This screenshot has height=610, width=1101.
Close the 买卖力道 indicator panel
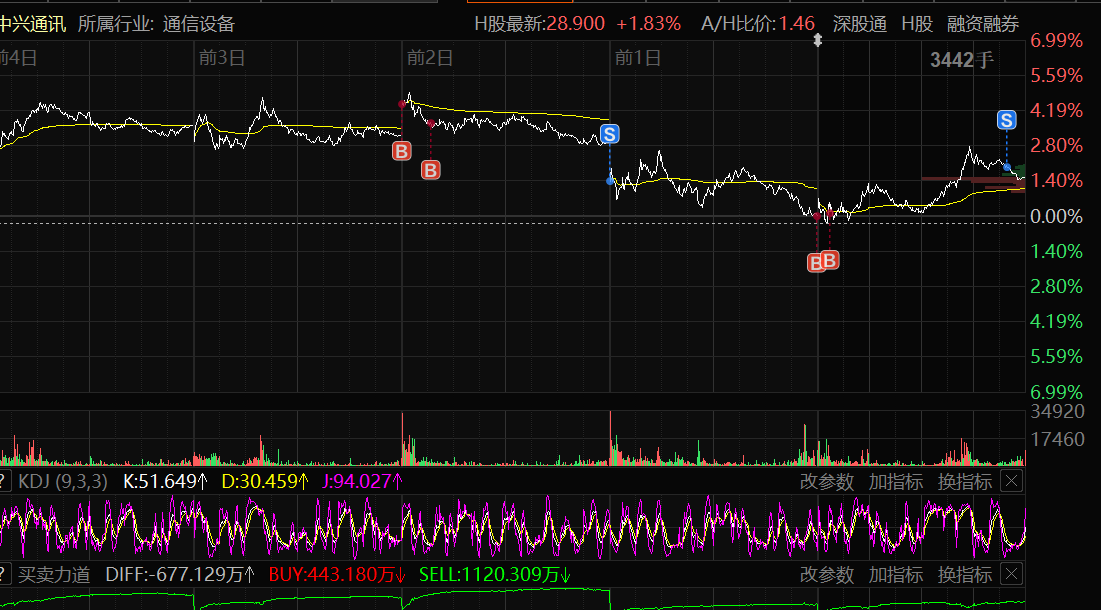1012,575
